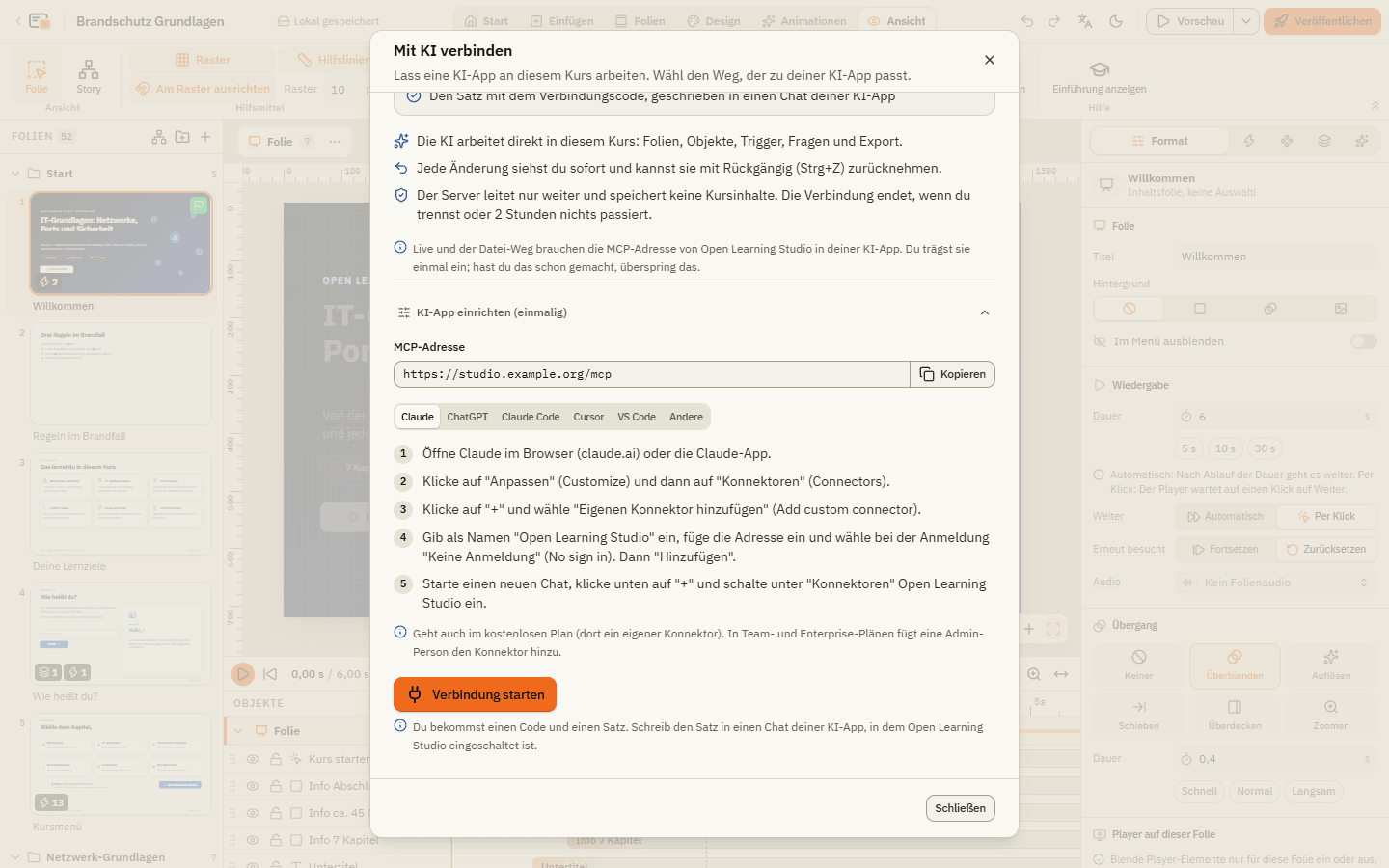Image resolution: width=1389 pixels, height=868 pixels.
Task: Click the Schließen button
Action: click(960, 808)
